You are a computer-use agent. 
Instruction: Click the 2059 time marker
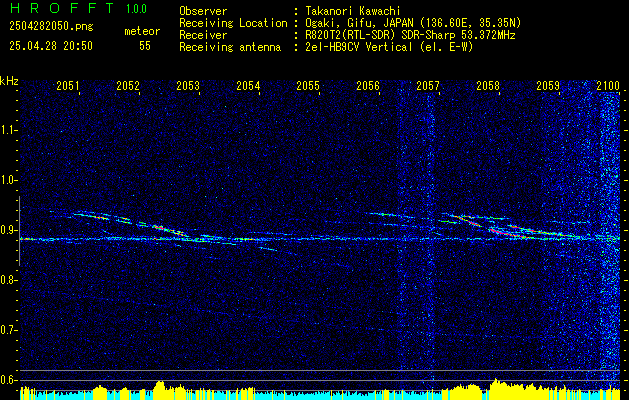click(548, 85)
